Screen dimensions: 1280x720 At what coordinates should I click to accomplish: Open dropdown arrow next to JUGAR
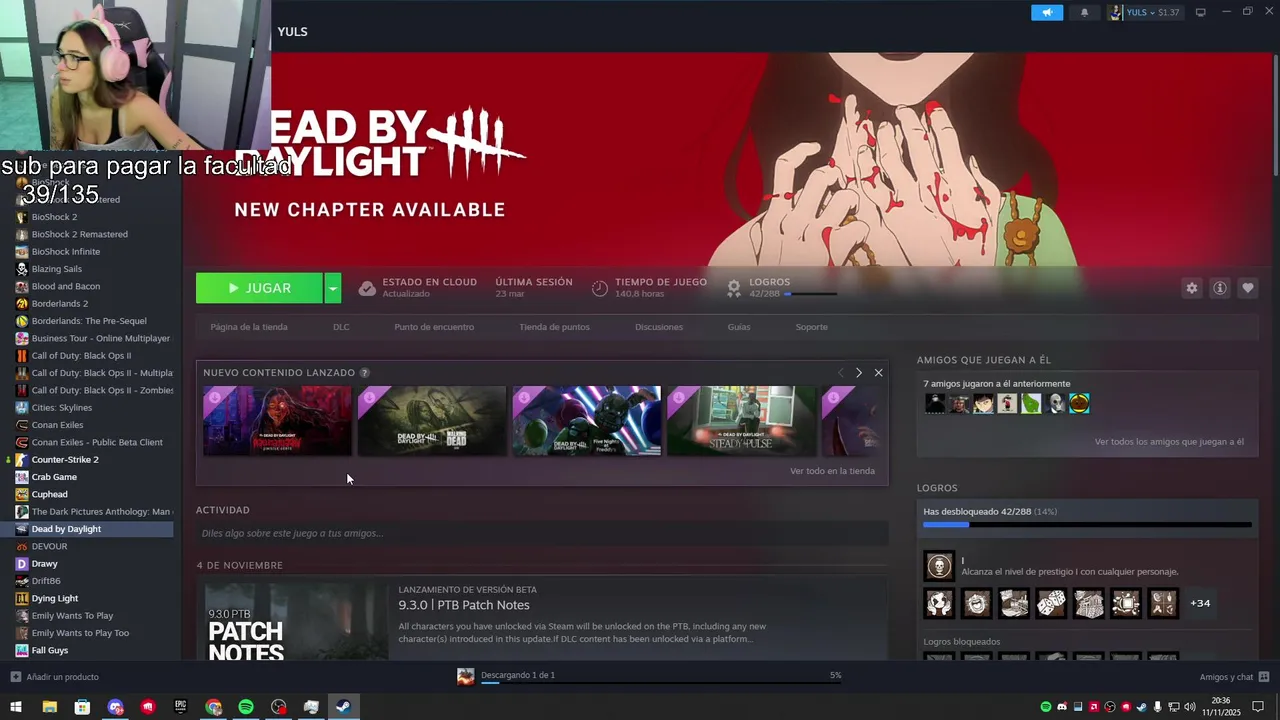[333, 288]
